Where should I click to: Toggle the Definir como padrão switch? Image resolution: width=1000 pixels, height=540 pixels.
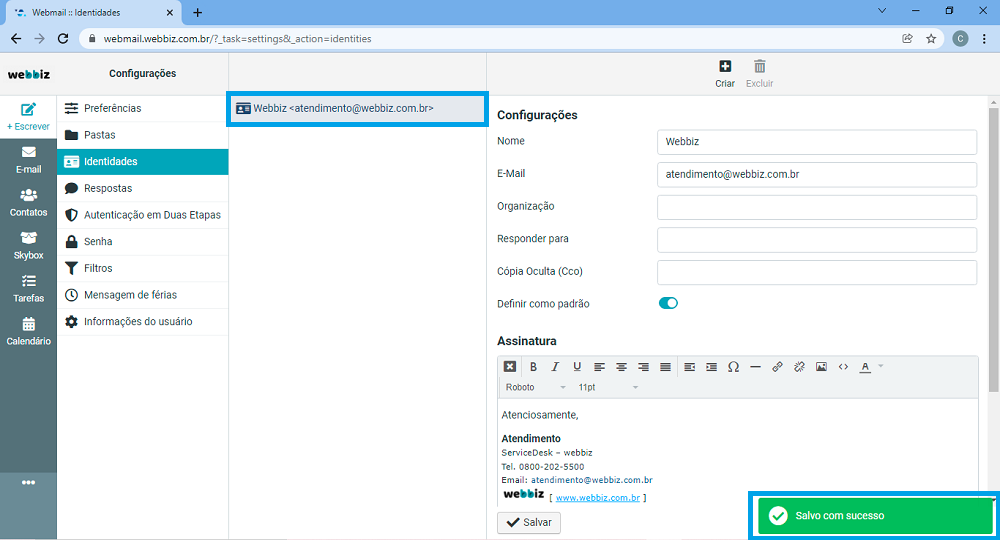click(x=668, y=303)
